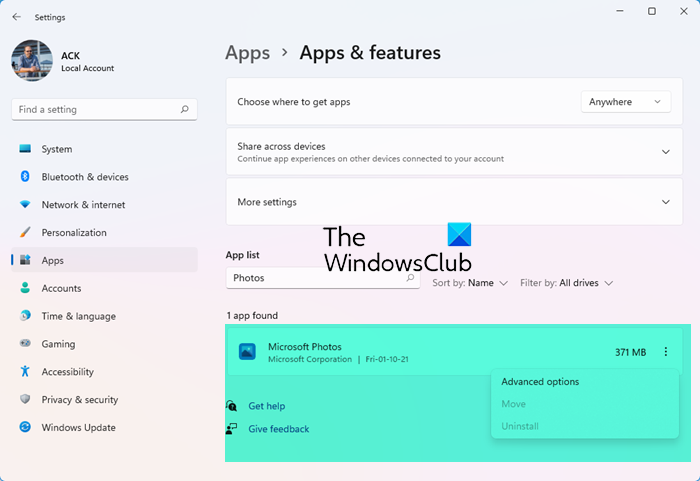Minimize the Settings window
The width and height of the screenshot is (700, 481).
click(x=620, y=11)
